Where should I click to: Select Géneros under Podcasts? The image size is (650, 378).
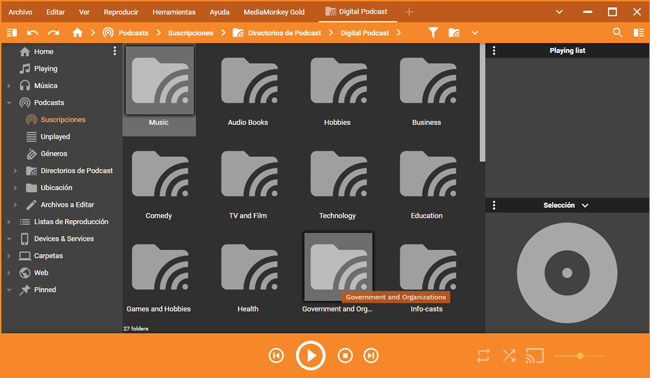pyautogui.click(x=53, y=153)
